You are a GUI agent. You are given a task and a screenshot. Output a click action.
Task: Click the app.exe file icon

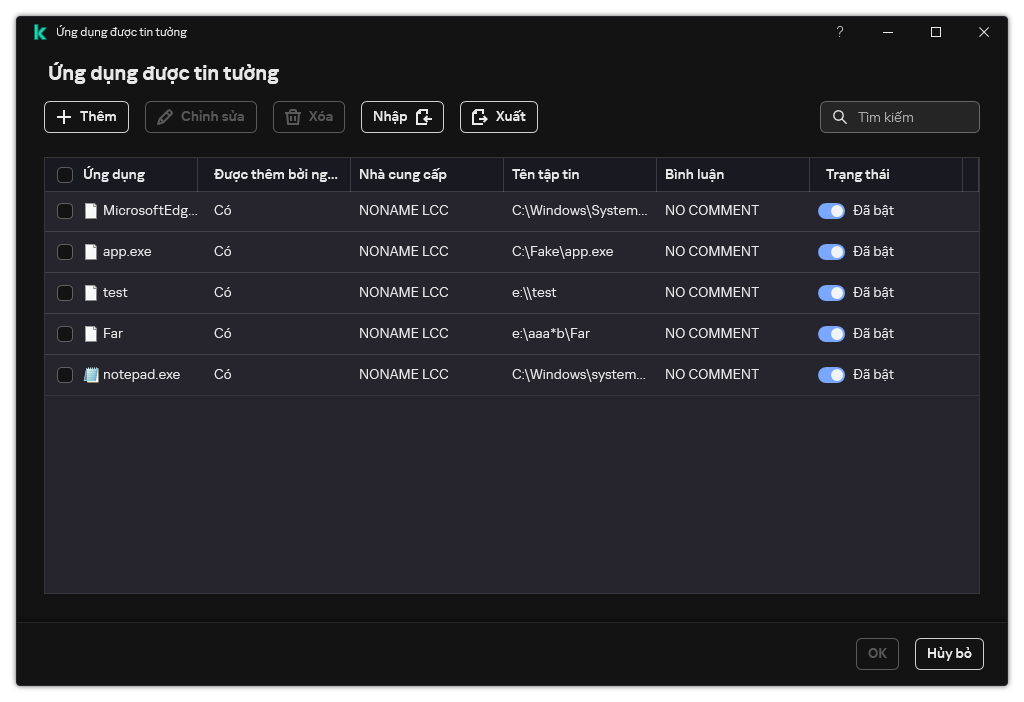click(x=91, y=252)
